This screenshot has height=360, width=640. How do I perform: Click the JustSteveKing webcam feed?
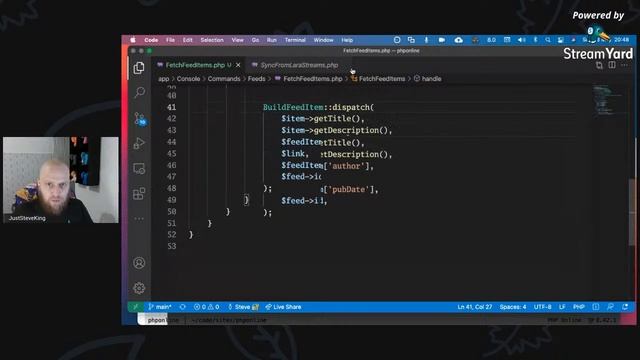[x=61, y=180]
